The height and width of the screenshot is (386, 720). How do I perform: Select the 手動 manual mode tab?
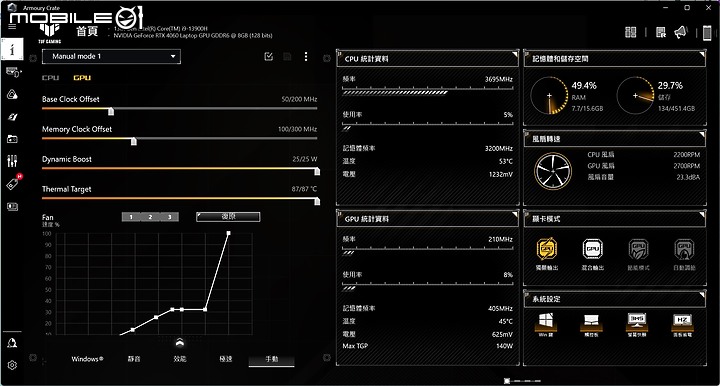(x=271, y=359)
